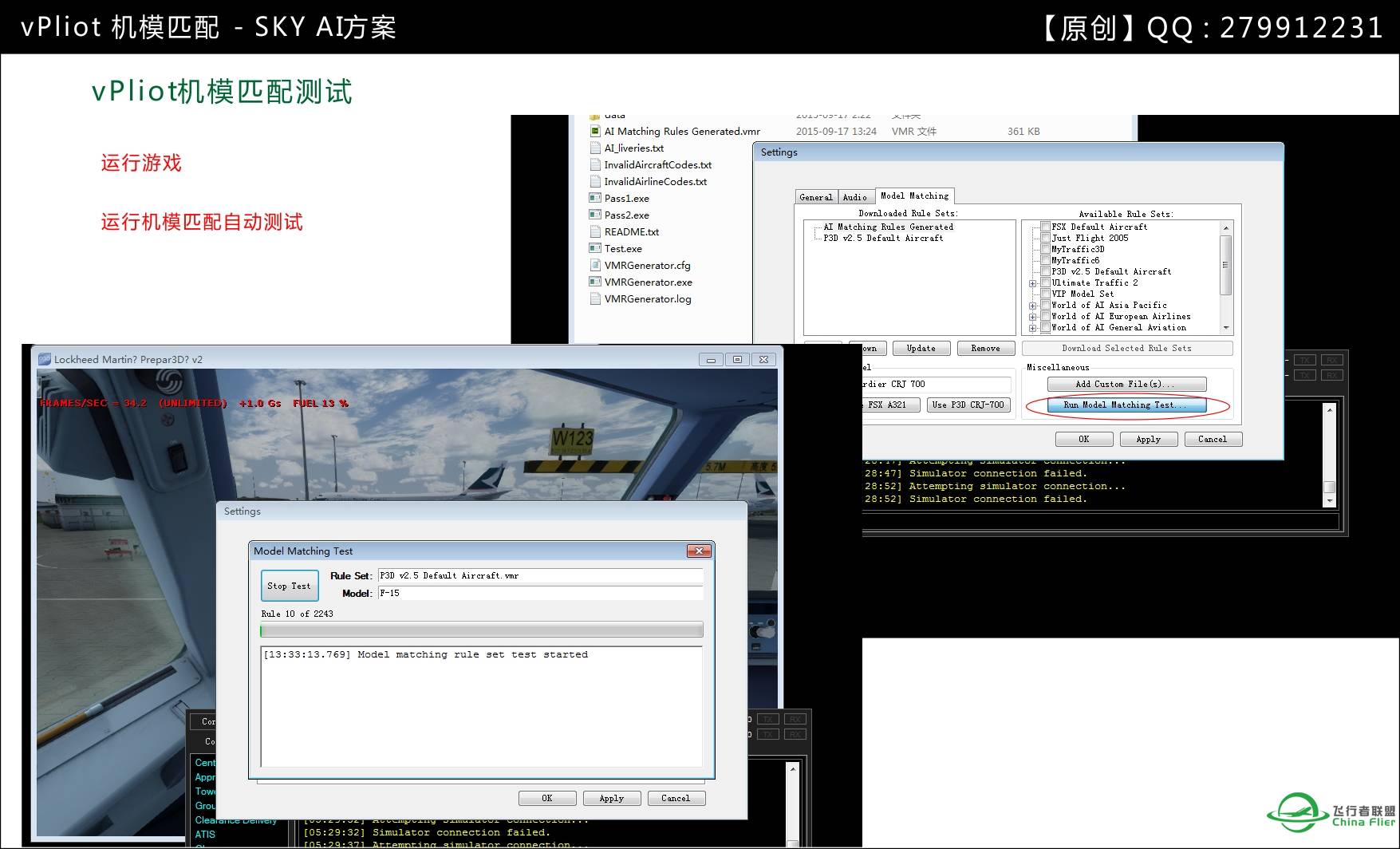The image size is (1400, 849).
Task: Select the InvalidAirlineCodes.txt file icon
Action: pyautogui.click(x=594, y=181)
